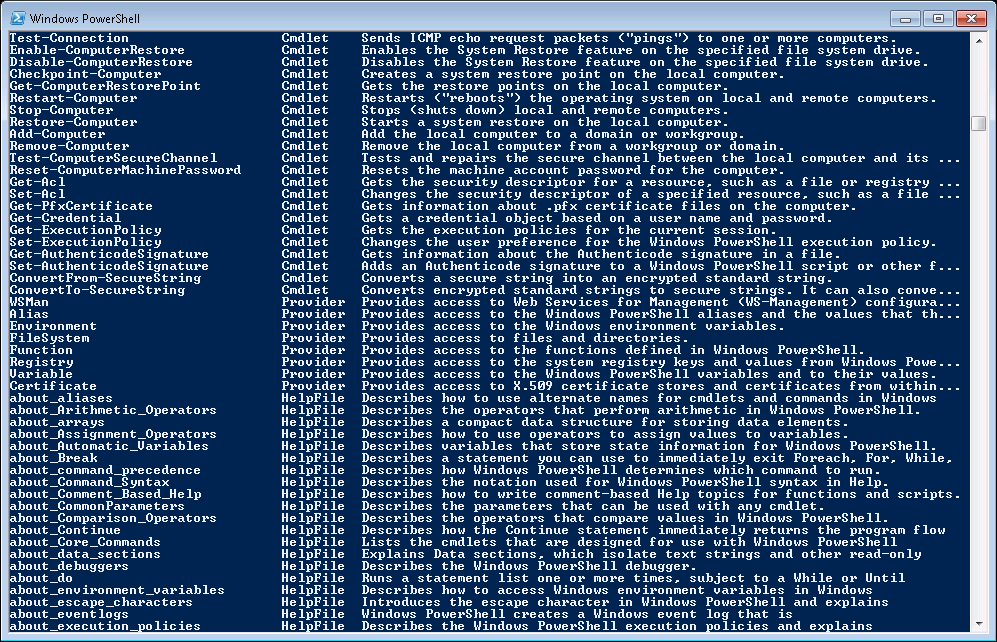Select the Set-AuthenticodeSignature entry
Viewport: 997px width, 642px height.
pyautogui.click(x=109, y=266)
